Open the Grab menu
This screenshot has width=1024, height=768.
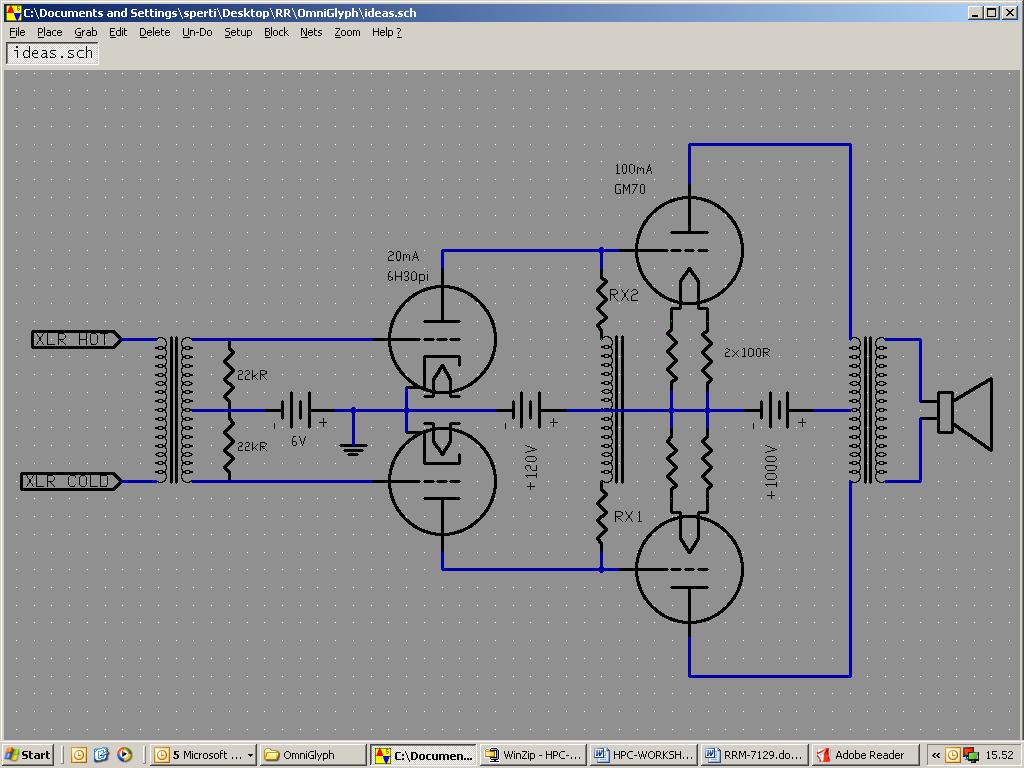86,32
